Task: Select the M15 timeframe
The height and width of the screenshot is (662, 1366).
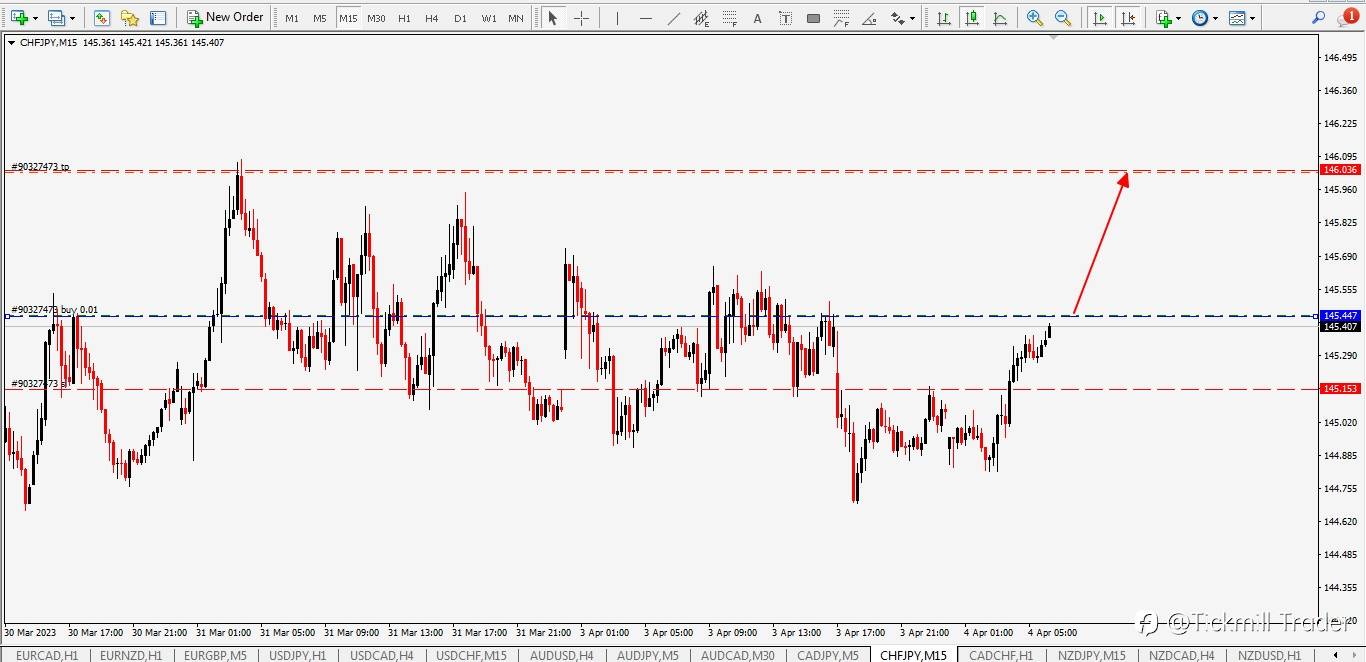Action: (x=347, y=18)
